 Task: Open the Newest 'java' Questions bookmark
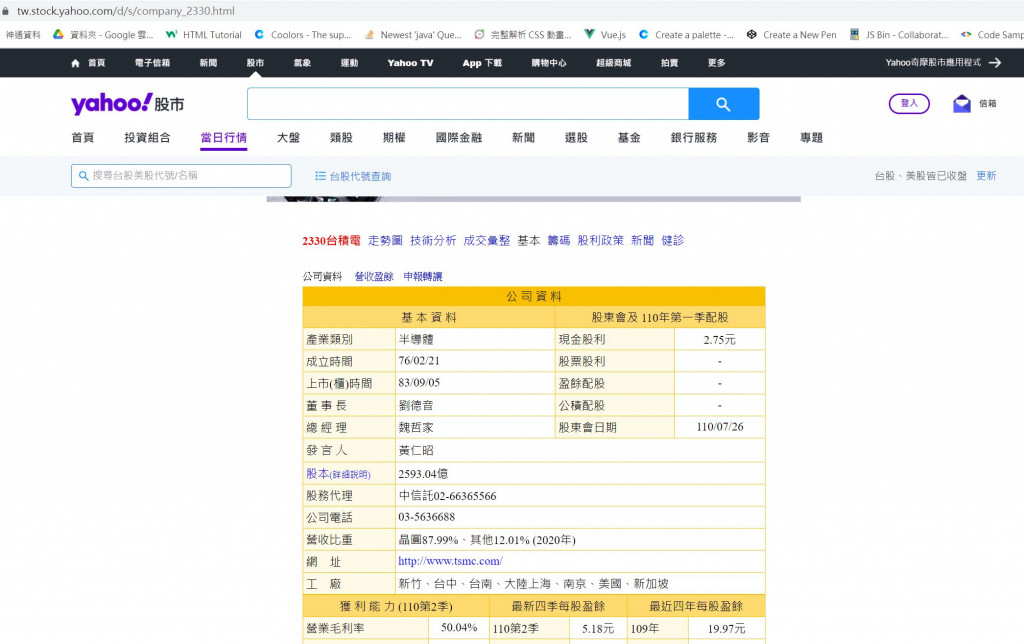pos(413,35)
